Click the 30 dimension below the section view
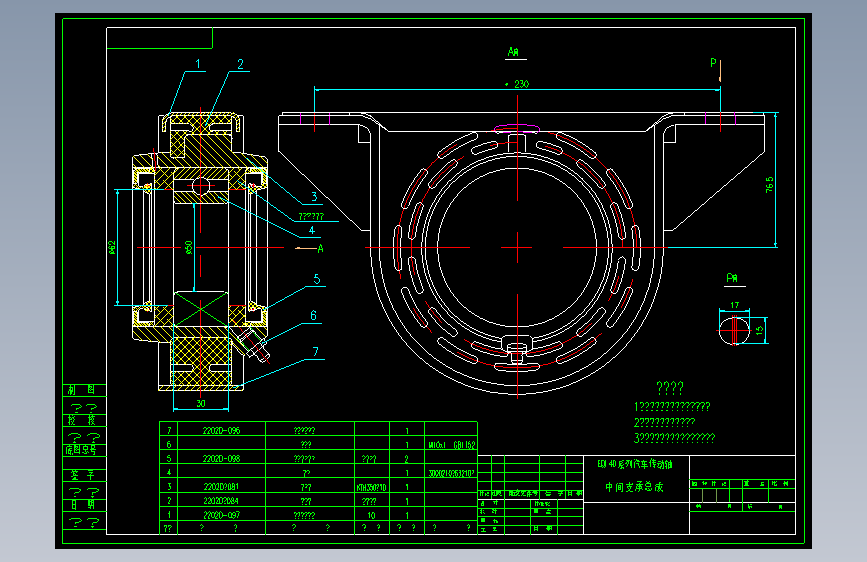The image size is (867, 562). 201,404
